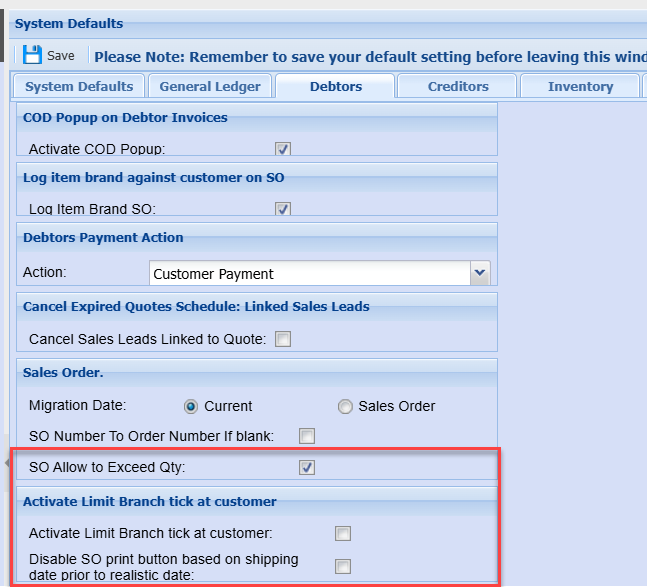Select the Debtors tab

coord(335,86)
